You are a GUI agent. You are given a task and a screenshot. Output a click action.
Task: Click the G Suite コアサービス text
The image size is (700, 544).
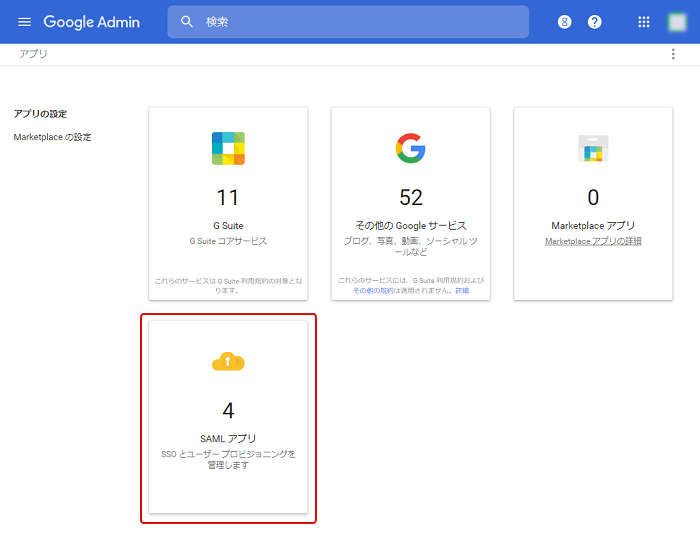(x=228, y=241)
